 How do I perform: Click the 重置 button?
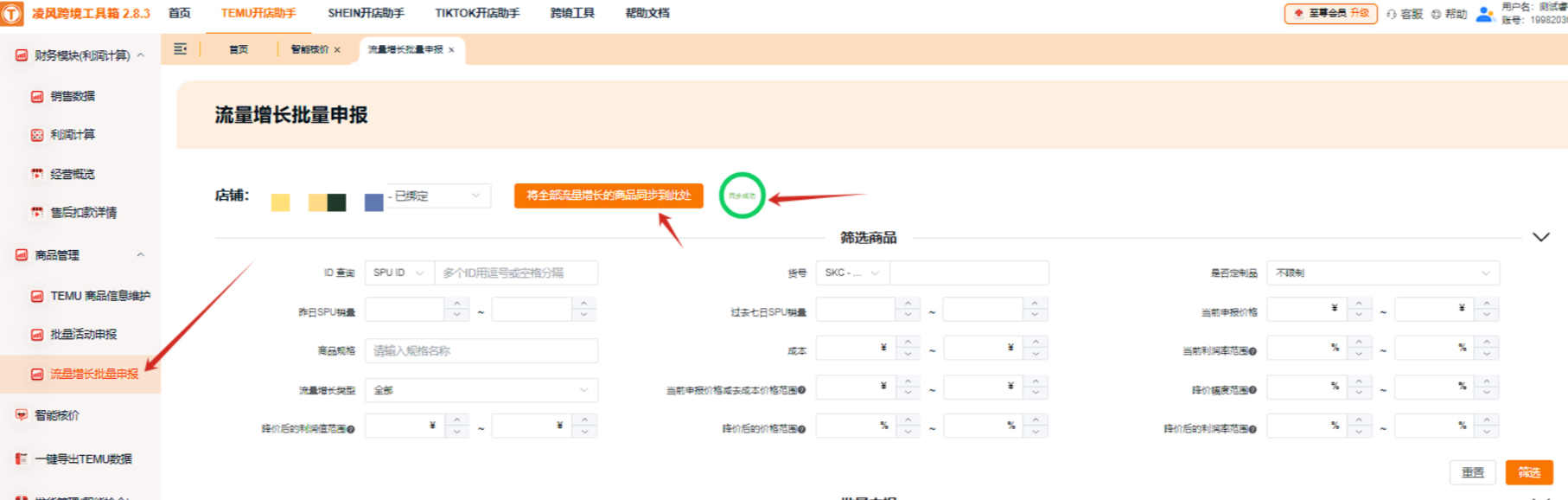(1473, 472)
